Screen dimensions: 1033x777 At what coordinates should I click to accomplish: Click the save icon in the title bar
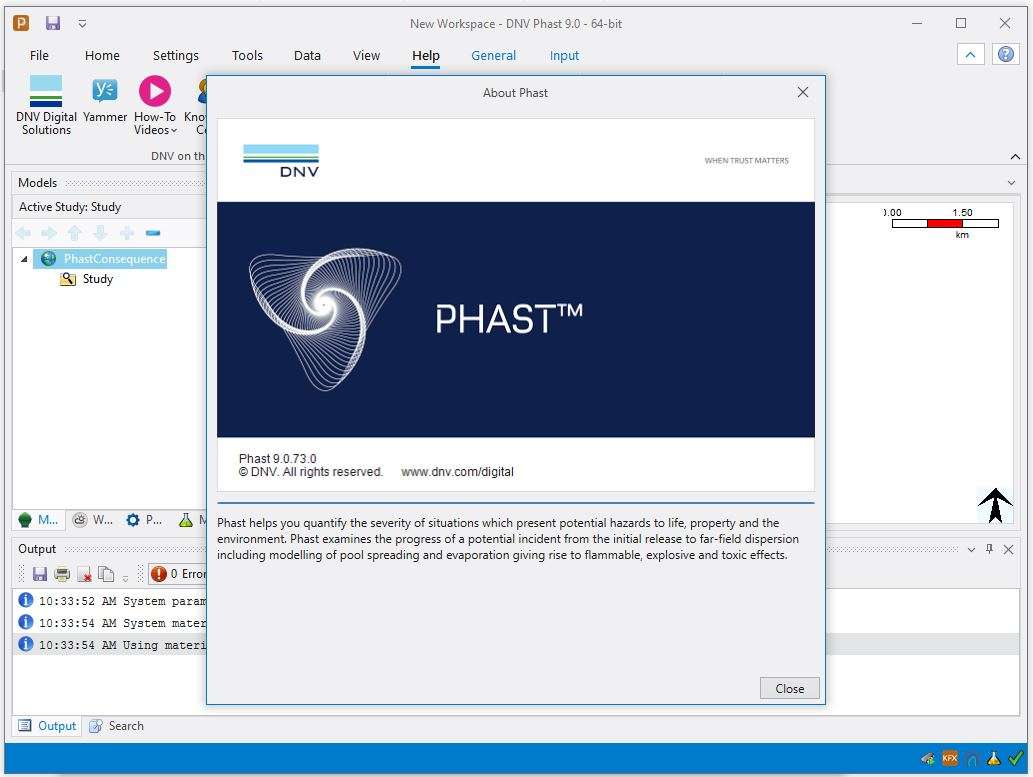coord(53,23)
